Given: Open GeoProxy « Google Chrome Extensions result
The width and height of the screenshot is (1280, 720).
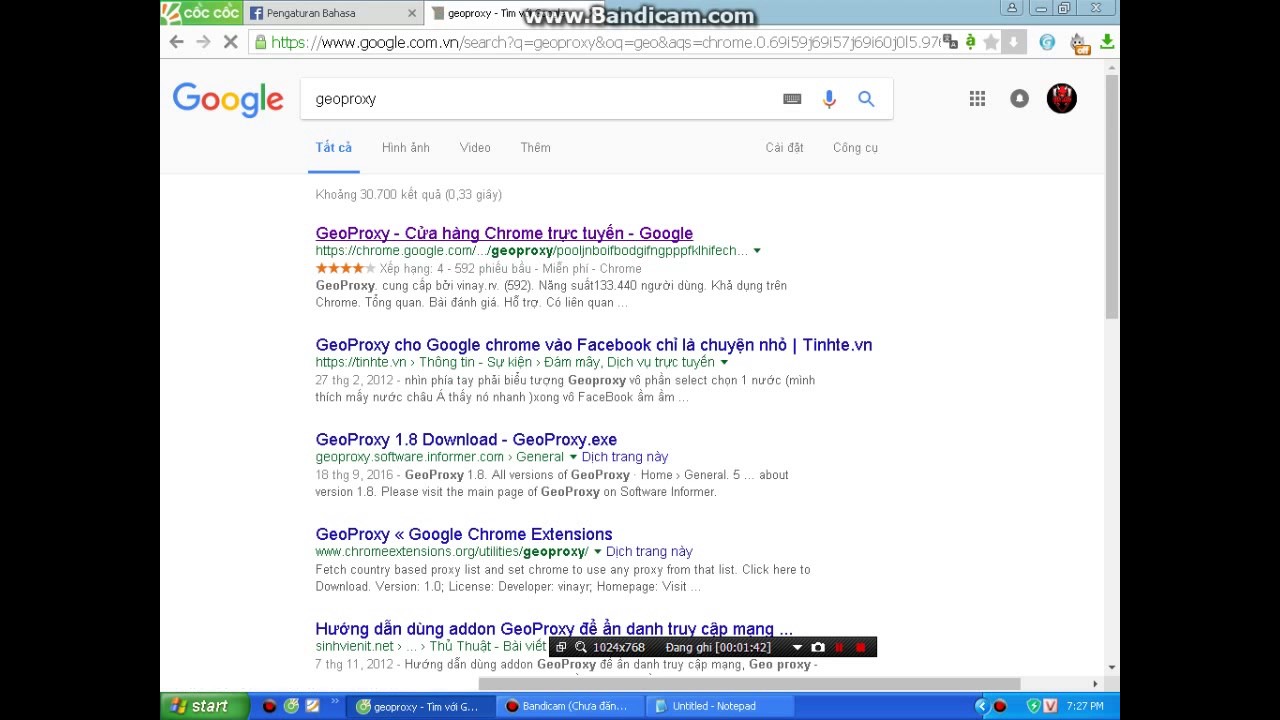Looking at the screenshot, I should coord(464,534).
